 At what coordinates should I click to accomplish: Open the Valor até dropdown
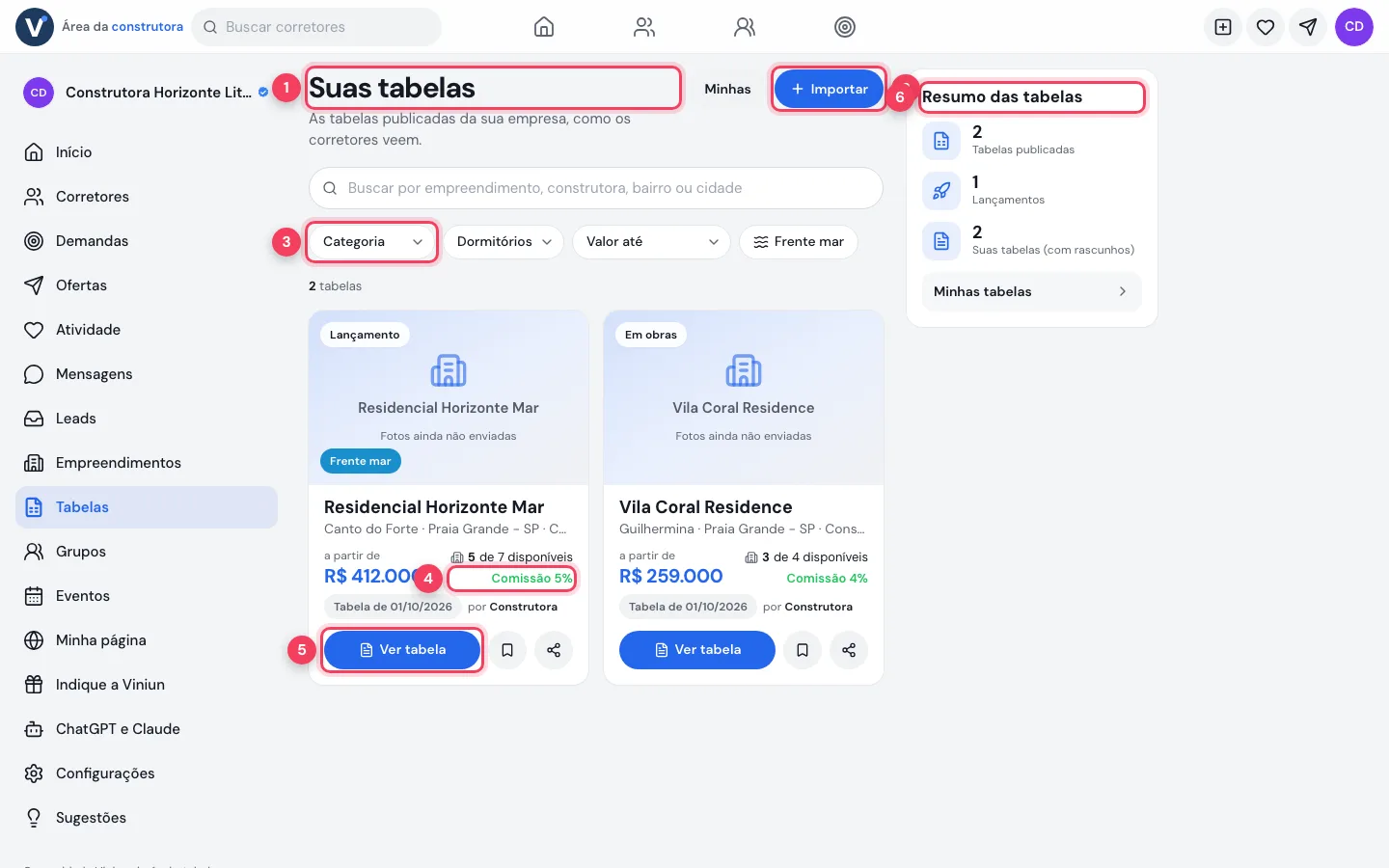(651, 242)
